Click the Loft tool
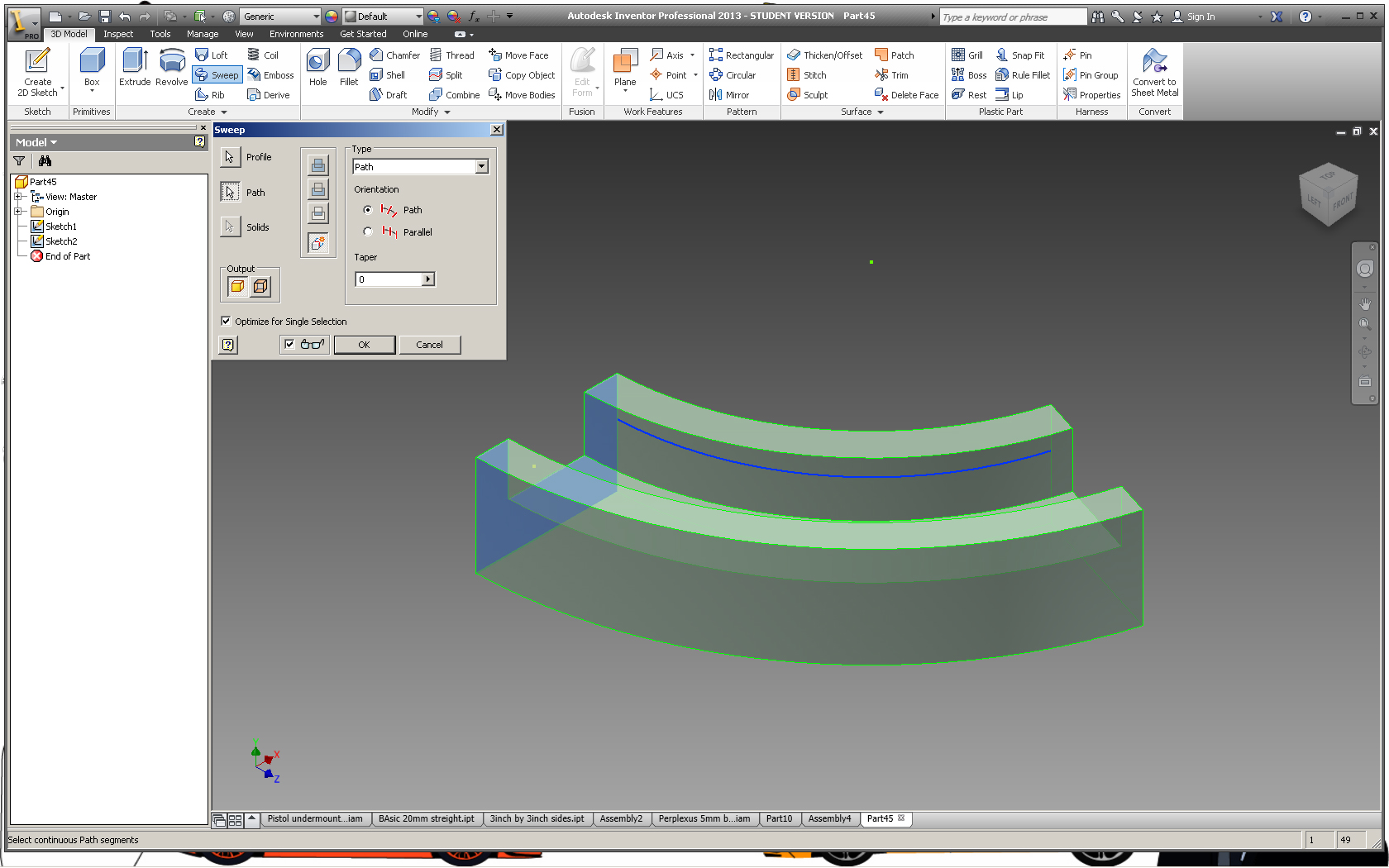The height and width of the screenshot is (868, 1389). [211, 55]
